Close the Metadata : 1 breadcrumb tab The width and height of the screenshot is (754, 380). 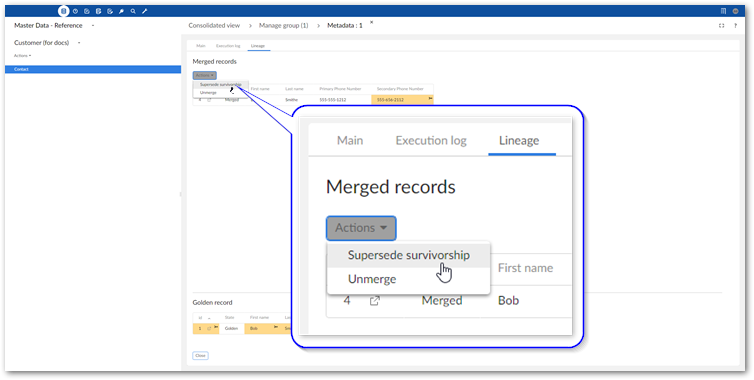[371, 22]
